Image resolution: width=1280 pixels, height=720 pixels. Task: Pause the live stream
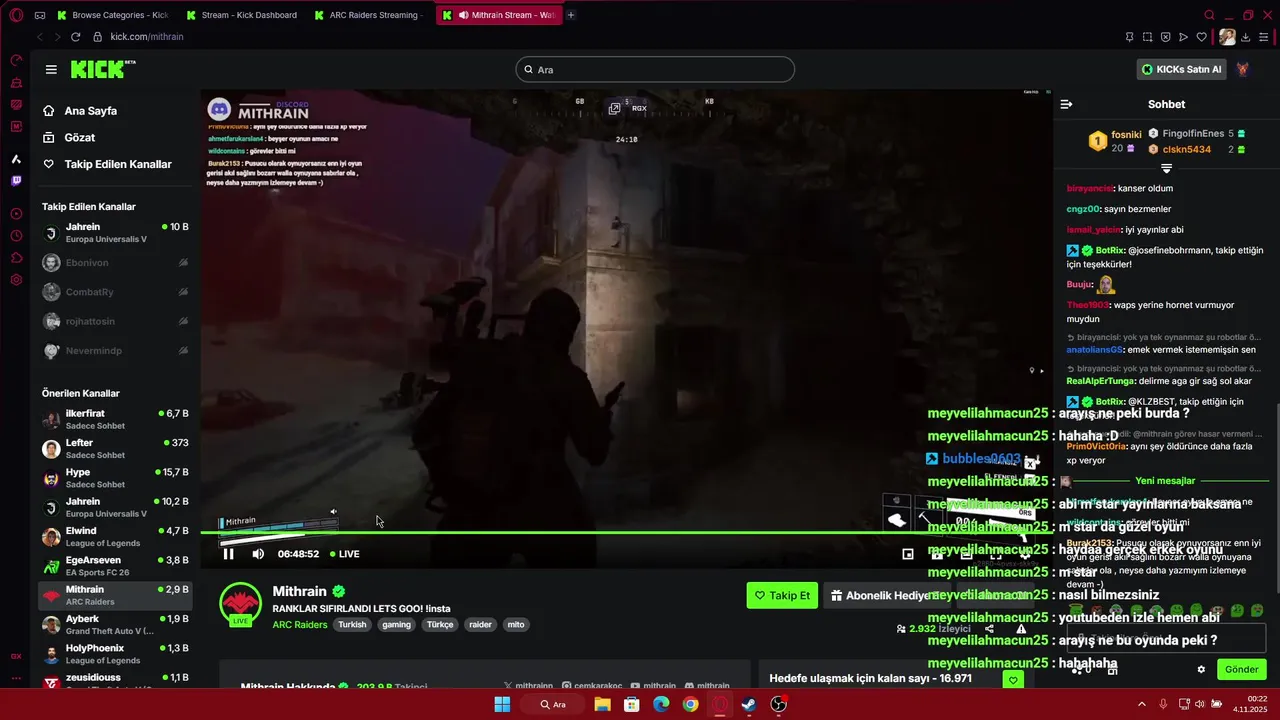[228, 554]
